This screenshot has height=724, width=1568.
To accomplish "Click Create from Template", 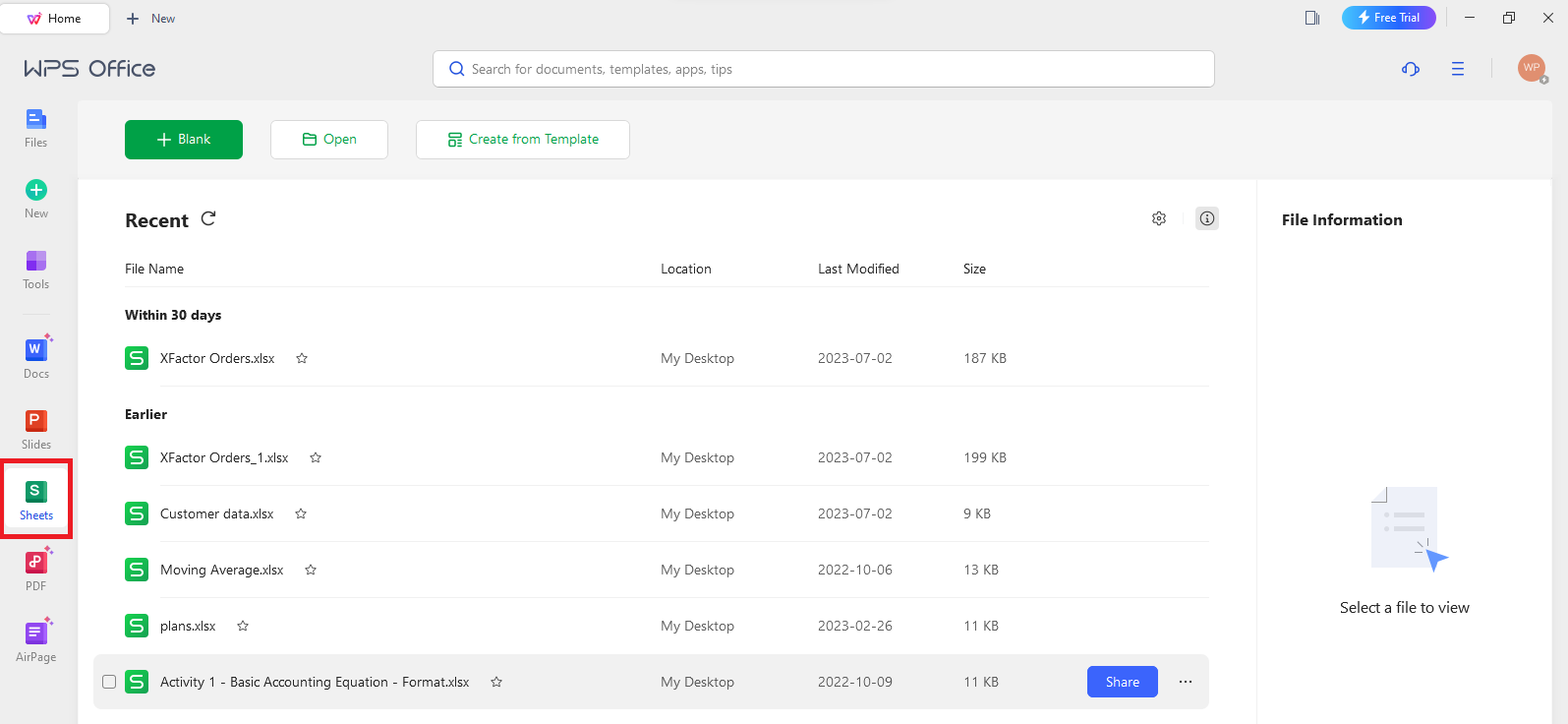I will [523, 140].
